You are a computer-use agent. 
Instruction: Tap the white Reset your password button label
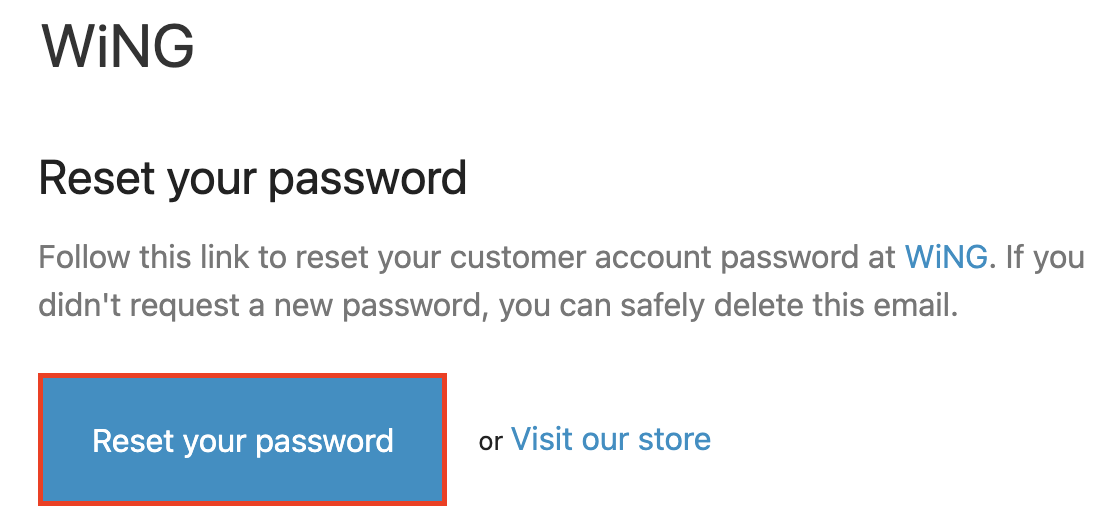[242, 440]
